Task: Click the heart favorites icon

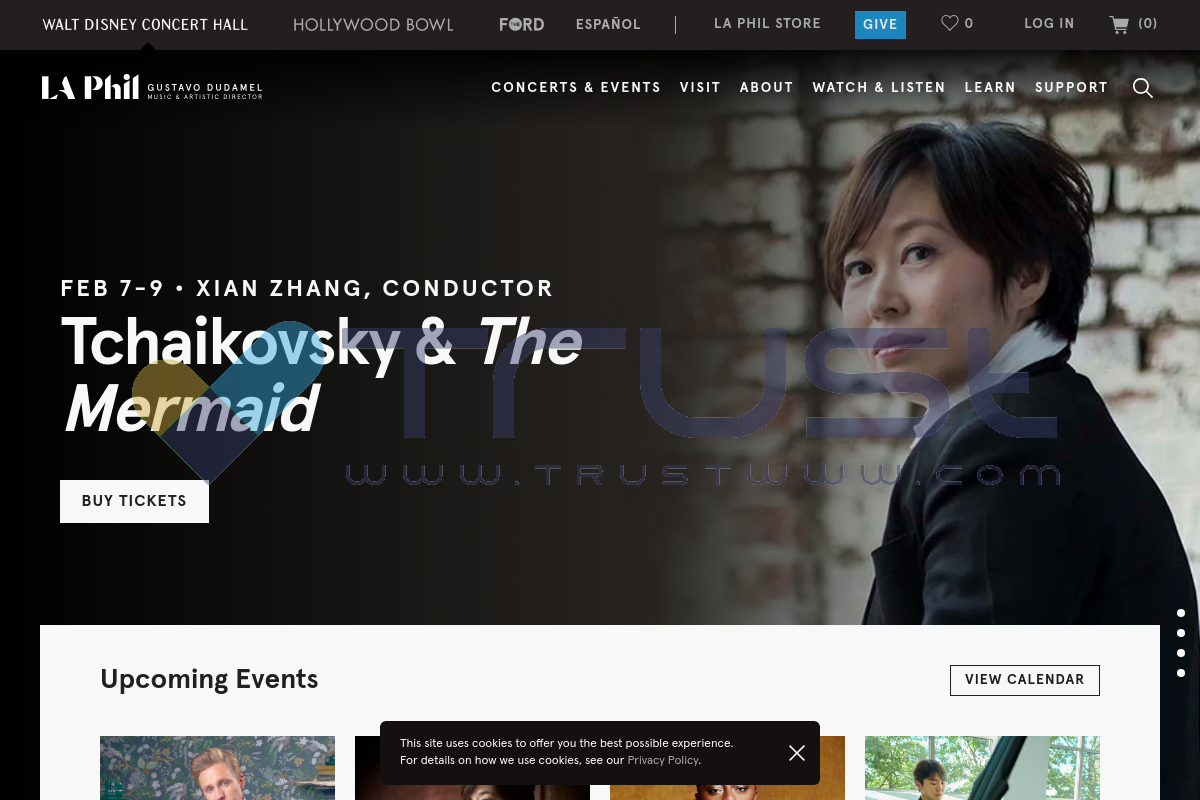Action: coord(950,23)
